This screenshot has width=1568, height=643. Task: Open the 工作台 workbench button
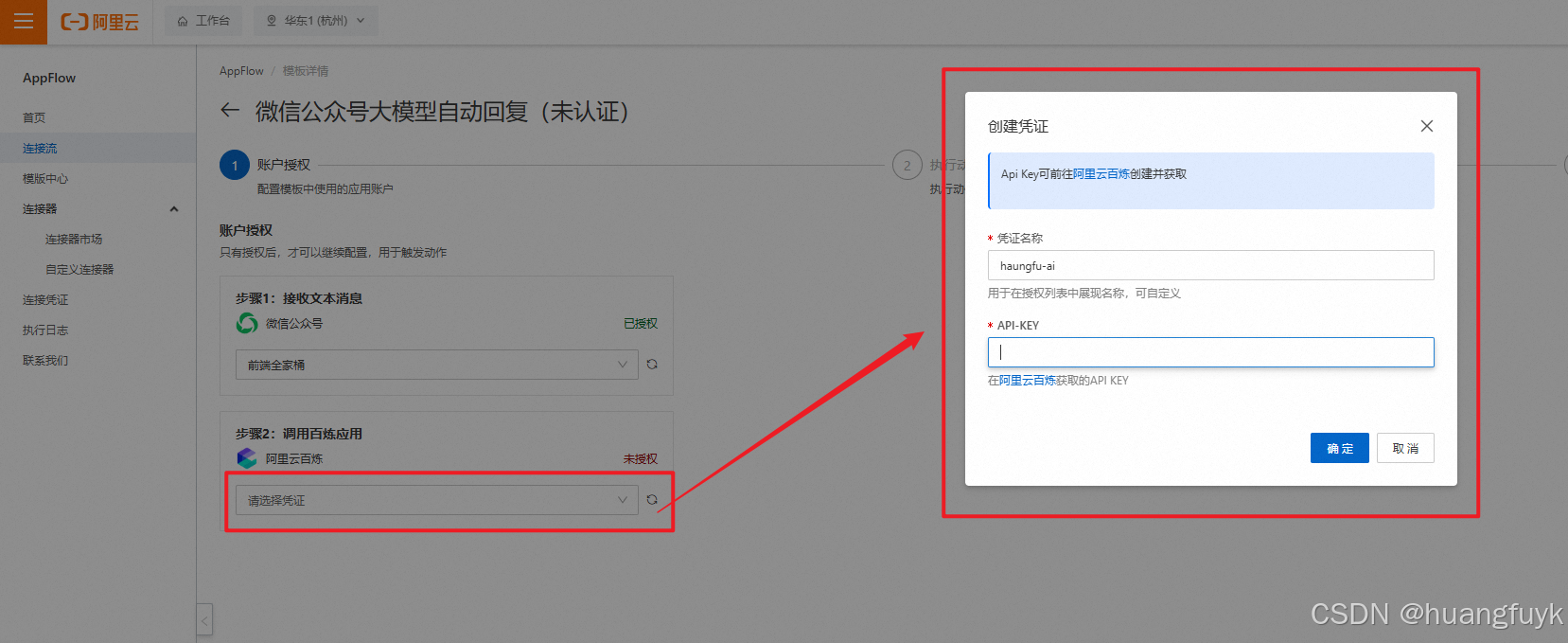(x=203, y=21)
